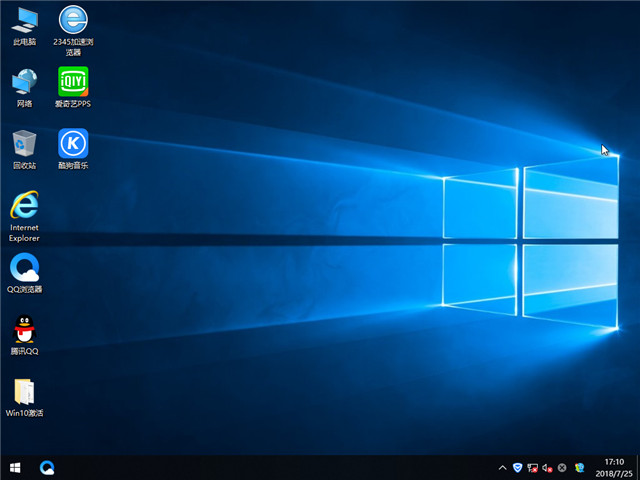Open the blue shield security tray icon
The image size is (640, 480).
[517, 467]
